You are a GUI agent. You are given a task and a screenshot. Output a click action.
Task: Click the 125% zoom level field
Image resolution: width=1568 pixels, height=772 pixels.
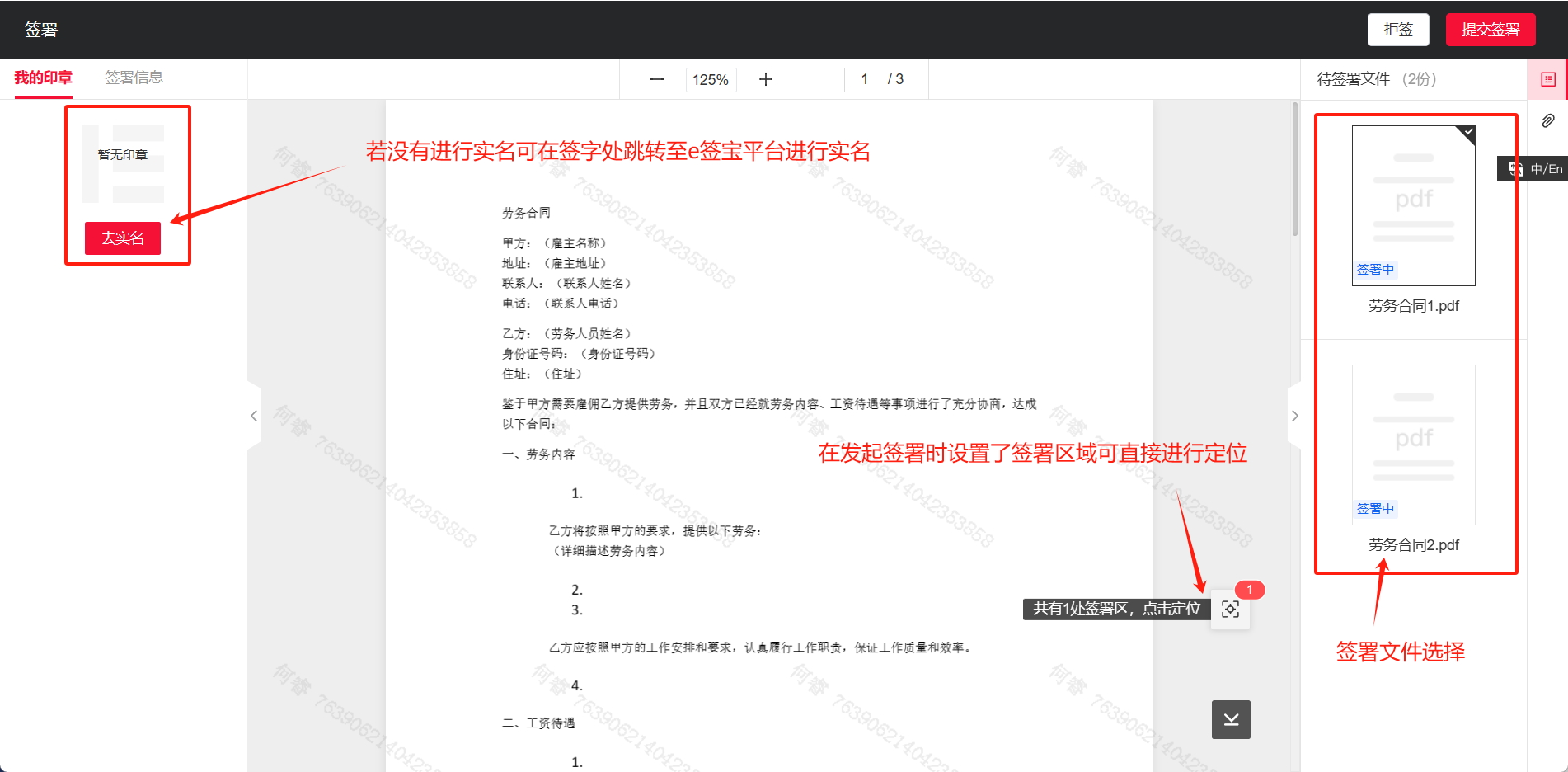tap(711, 80)
